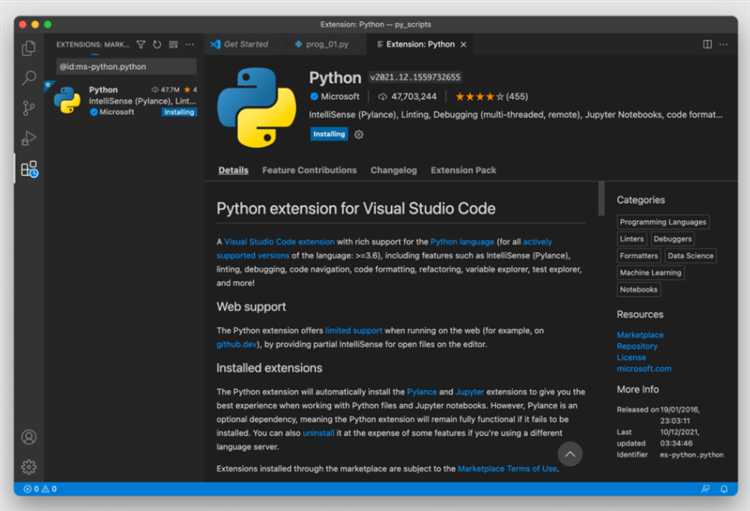The height and width of the screenshot is (511, 750).
Task: Open the github.dev link
Action: tap(236, 344)
